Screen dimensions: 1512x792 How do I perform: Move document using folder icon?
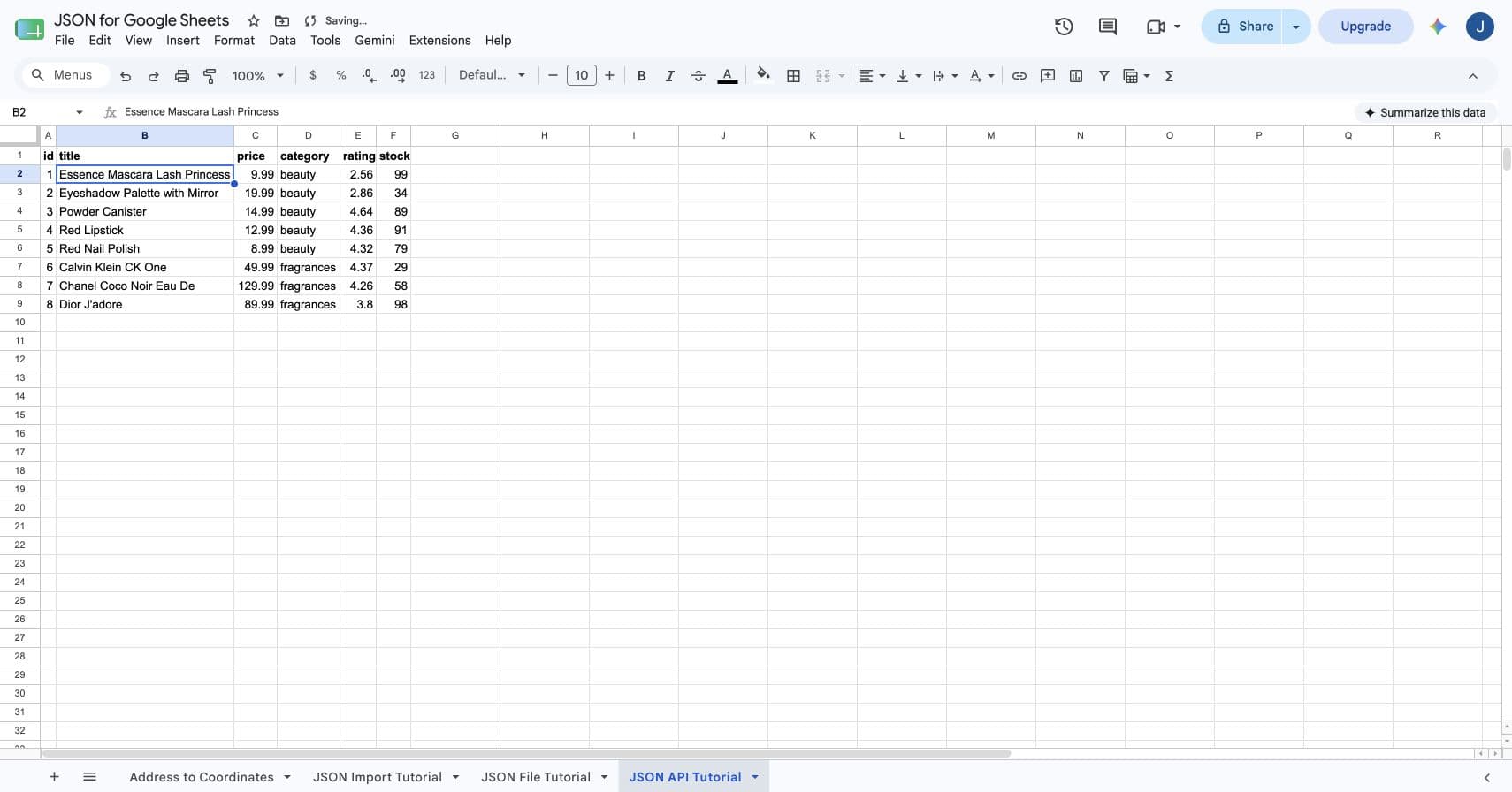point(282,20)
